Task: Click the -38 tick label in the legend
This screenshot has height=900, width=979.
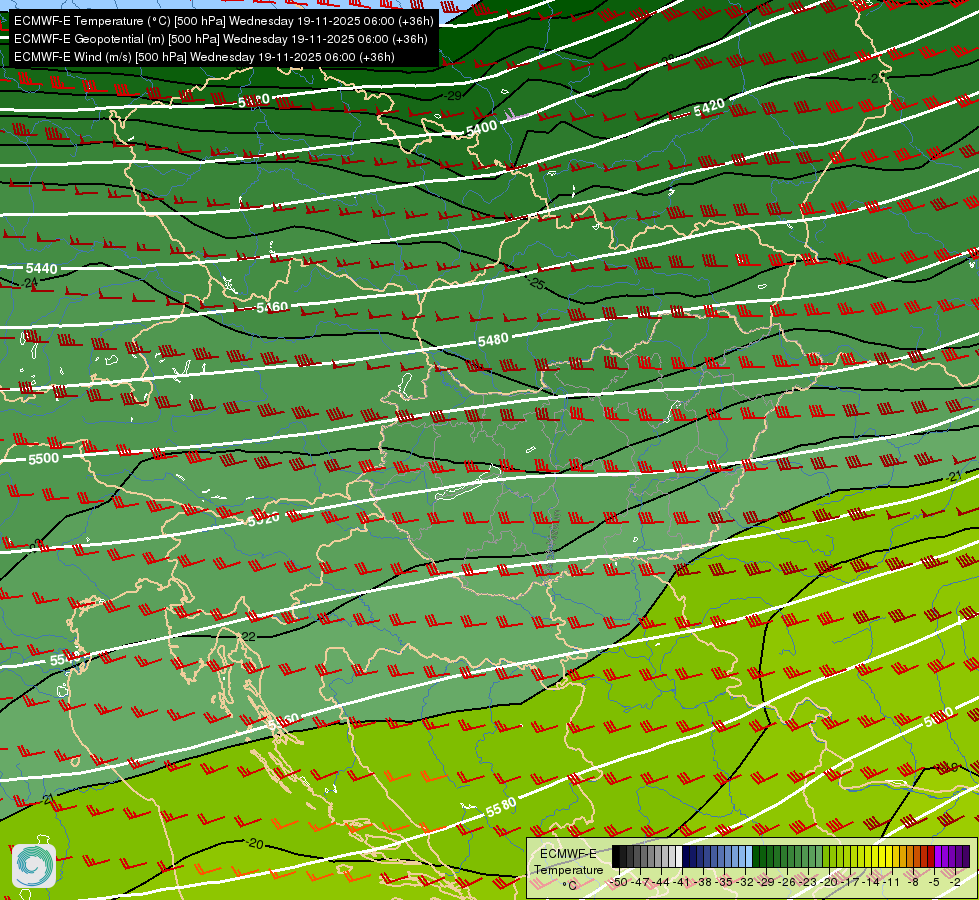Action: (x=703, y=883)
